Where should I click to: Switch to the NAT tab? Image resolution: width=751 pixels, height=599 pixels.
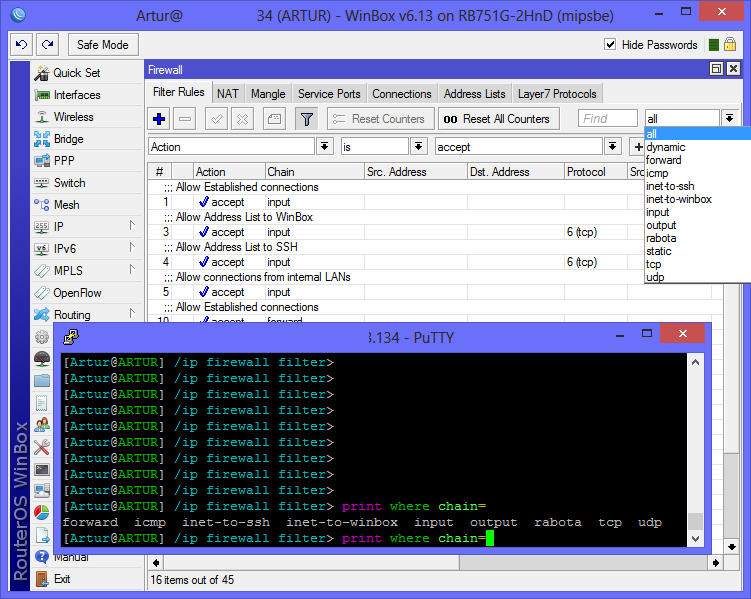click(x=228, y=94)
